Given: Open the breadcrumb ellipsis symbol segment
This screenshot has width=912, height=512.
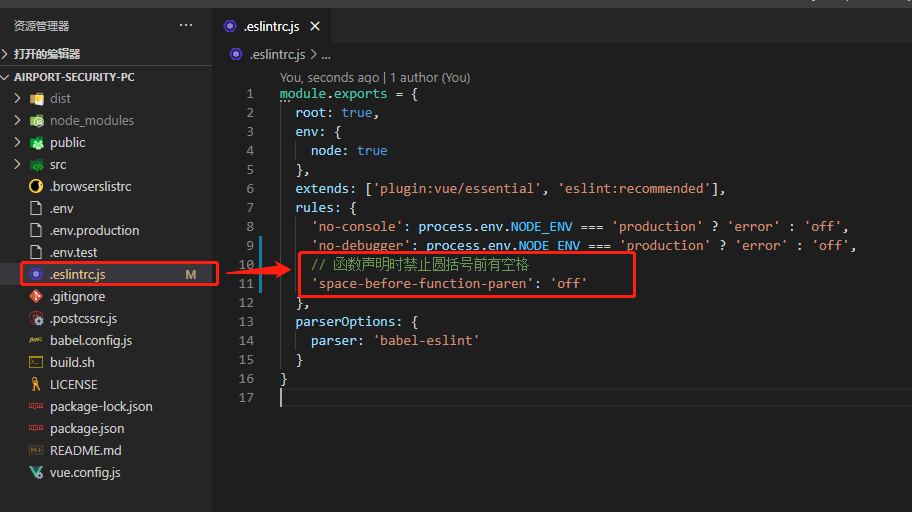Looking at the screenshot, I should pos(326,55).
